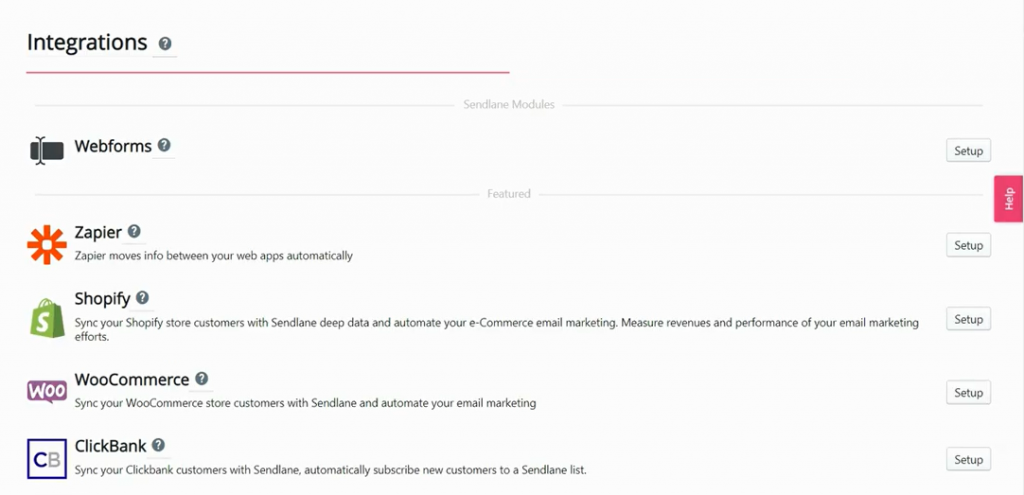Screen dimensions: 1024x495
Task: Click the help icon next to ClickBank
Action: click(x=158, y=445)
